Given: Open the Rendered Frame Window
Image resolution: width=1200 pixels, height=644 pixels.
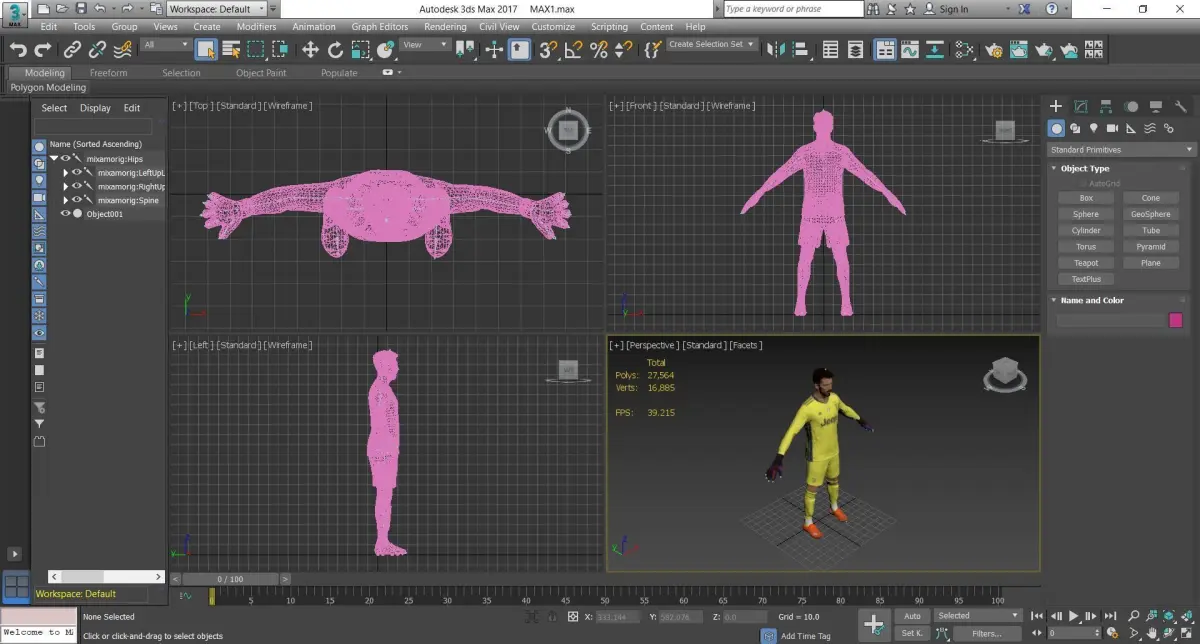Looking at the screenshot, I should point(1019,49).
